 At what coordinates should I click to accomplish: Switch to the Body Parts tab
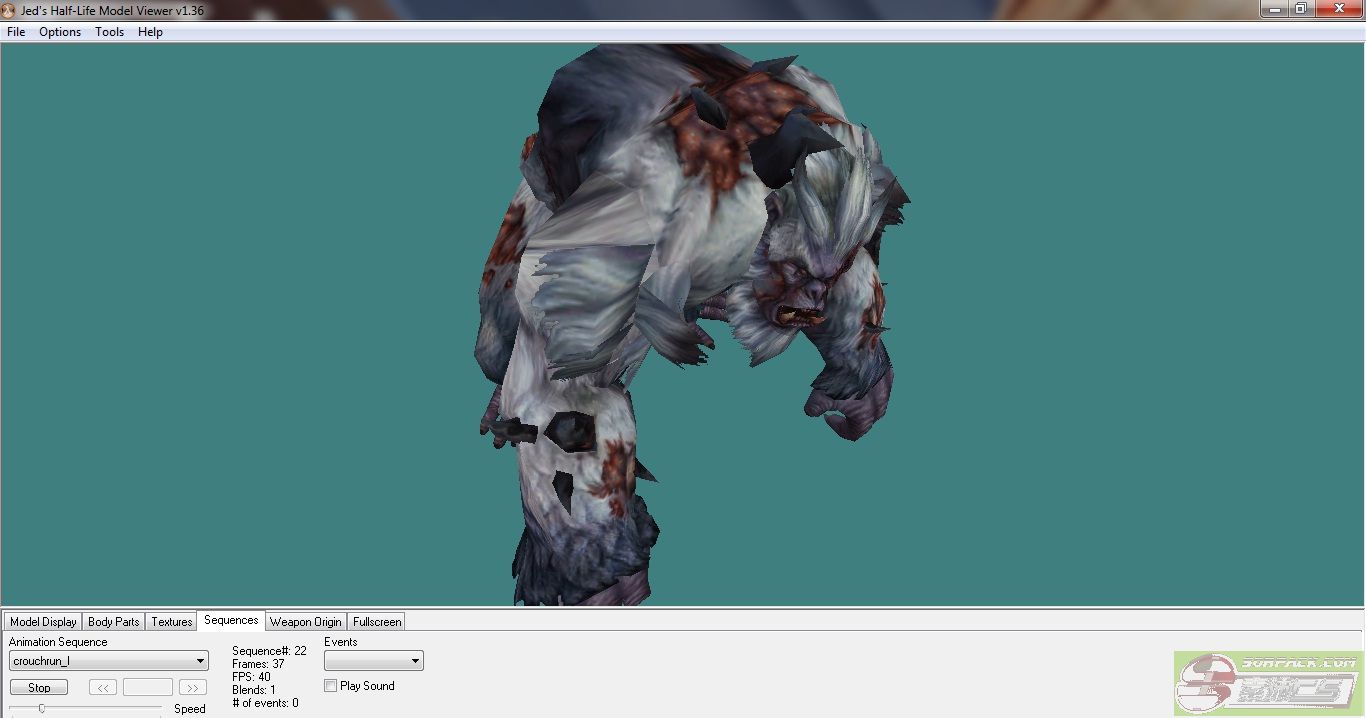(x=113, y=622)
